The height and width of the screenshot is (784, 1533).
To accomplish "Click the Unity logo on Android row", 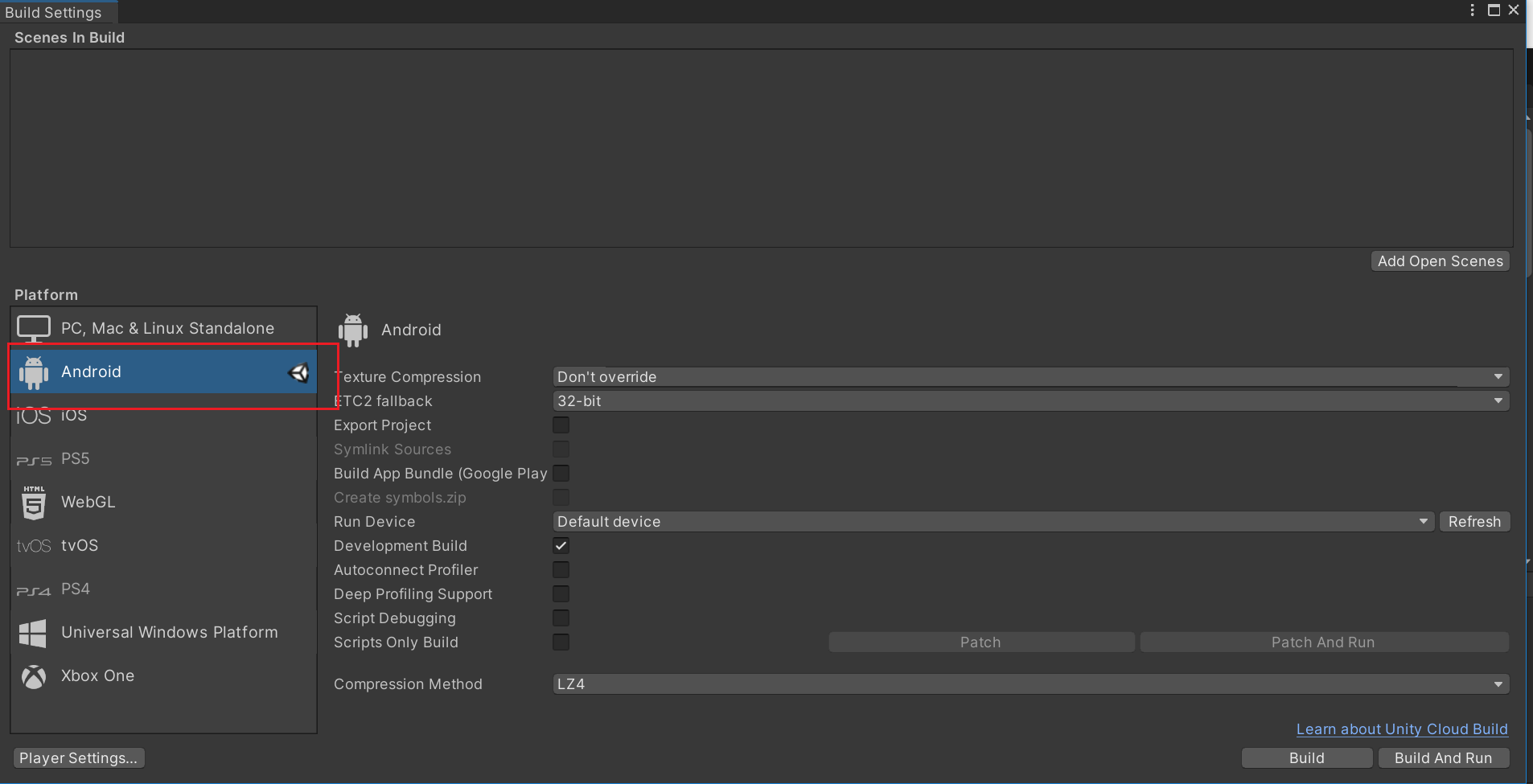I will pos(298,372).
